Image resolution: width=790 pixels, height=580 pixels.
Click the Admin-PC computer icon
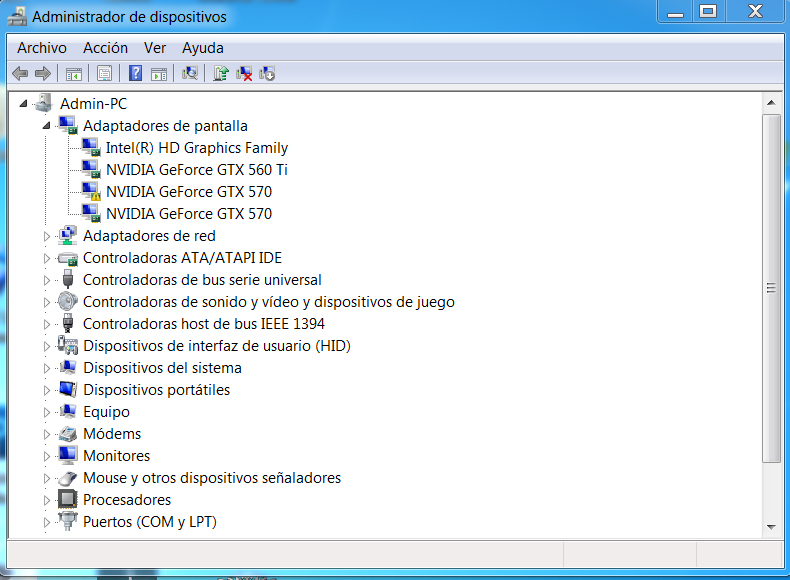click(44, 103)
